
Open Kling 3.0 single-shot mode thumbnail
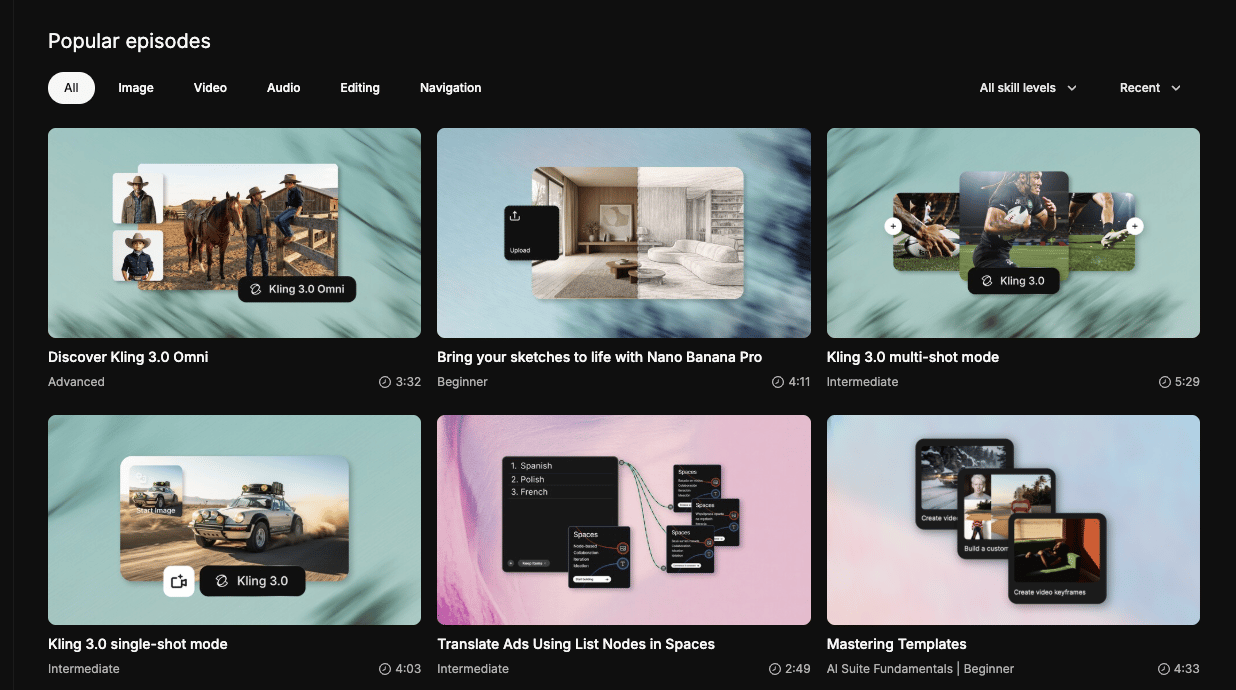point(235,520)
